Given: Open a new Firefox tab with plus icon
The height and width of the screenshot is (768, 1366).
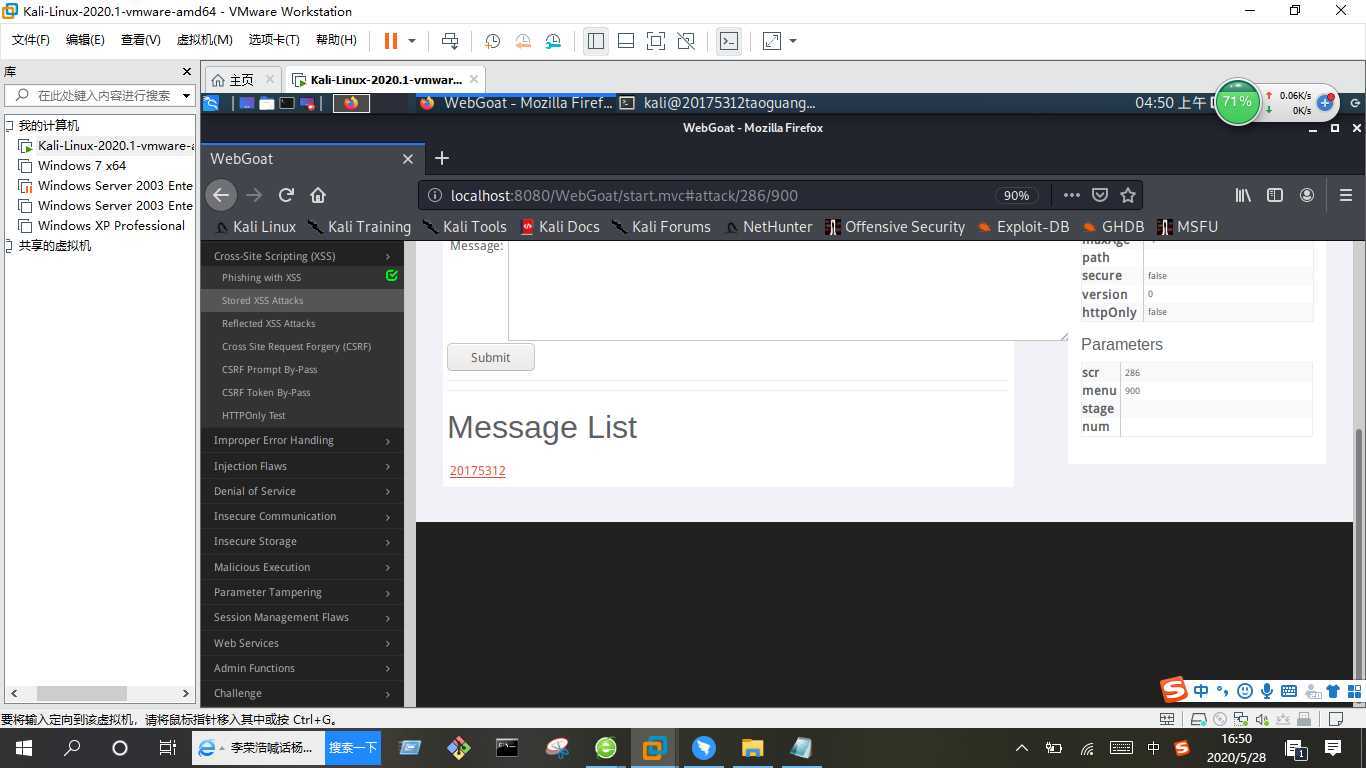Looking at the screenshot, I should [x=442, y=158].
